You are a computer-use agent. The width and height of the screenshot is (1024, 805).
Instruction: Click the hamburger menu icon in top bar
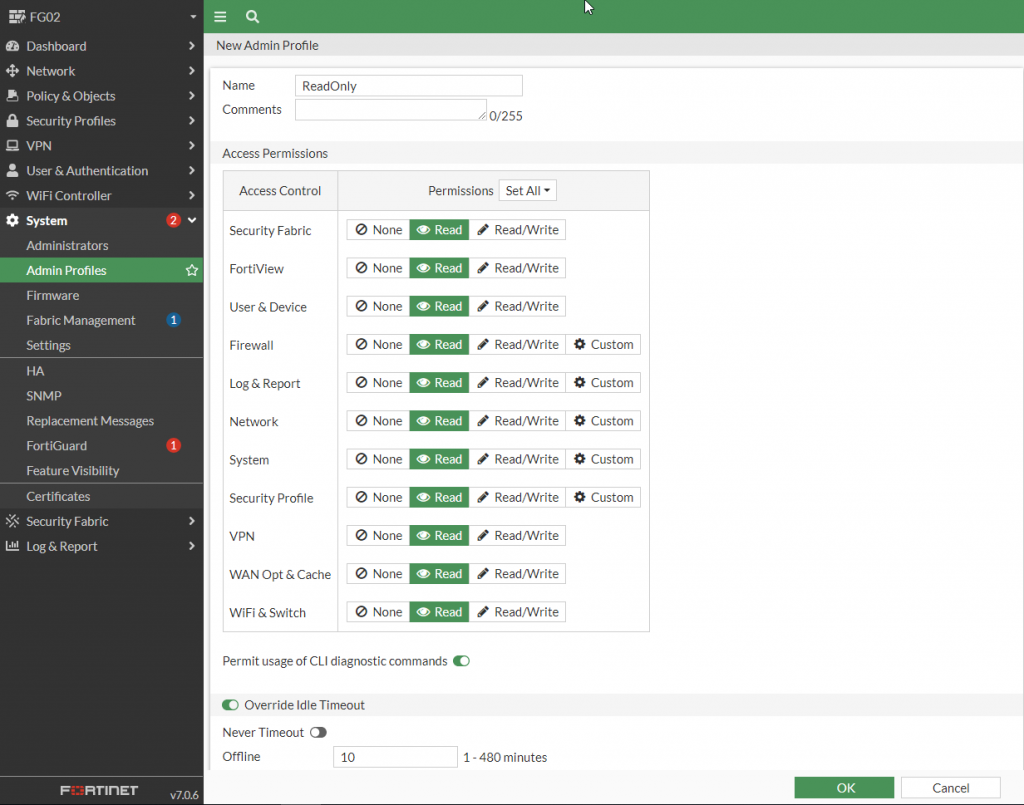220,17
